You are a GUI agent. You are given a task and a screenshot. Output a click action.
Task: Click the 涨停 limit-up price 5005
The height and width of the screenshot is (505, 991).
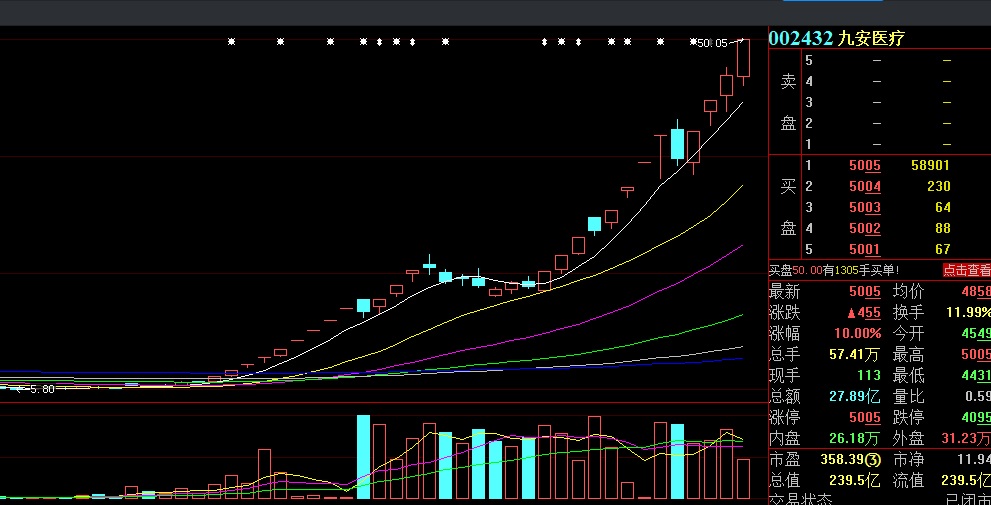(x=864, y=417)
